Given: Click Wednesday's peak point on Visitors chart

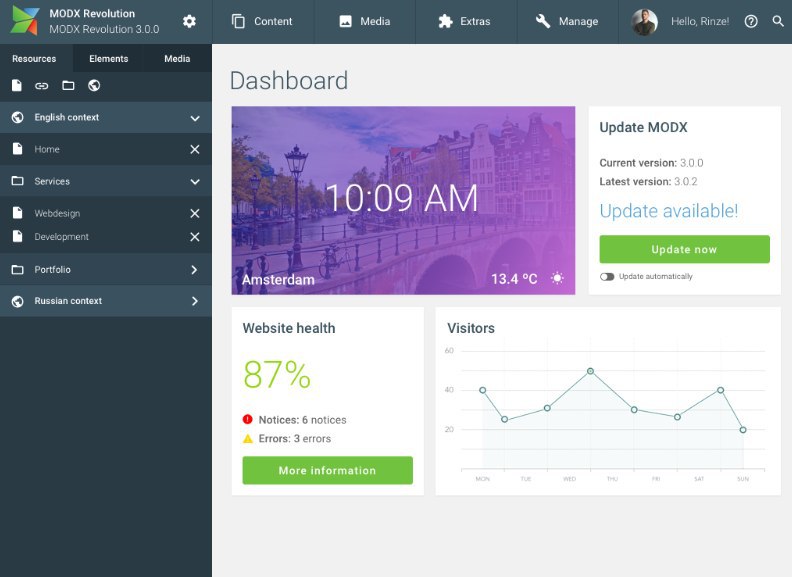Looking at the screenshot, I should point(590,371).
